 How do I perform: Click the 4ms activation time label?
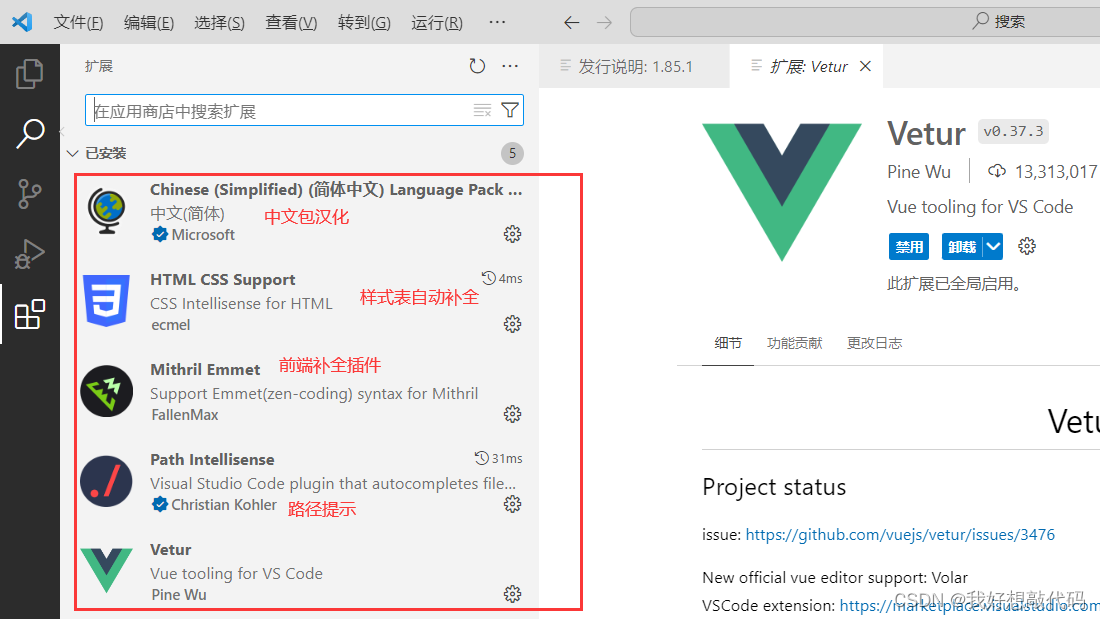(x=510, y=279)
